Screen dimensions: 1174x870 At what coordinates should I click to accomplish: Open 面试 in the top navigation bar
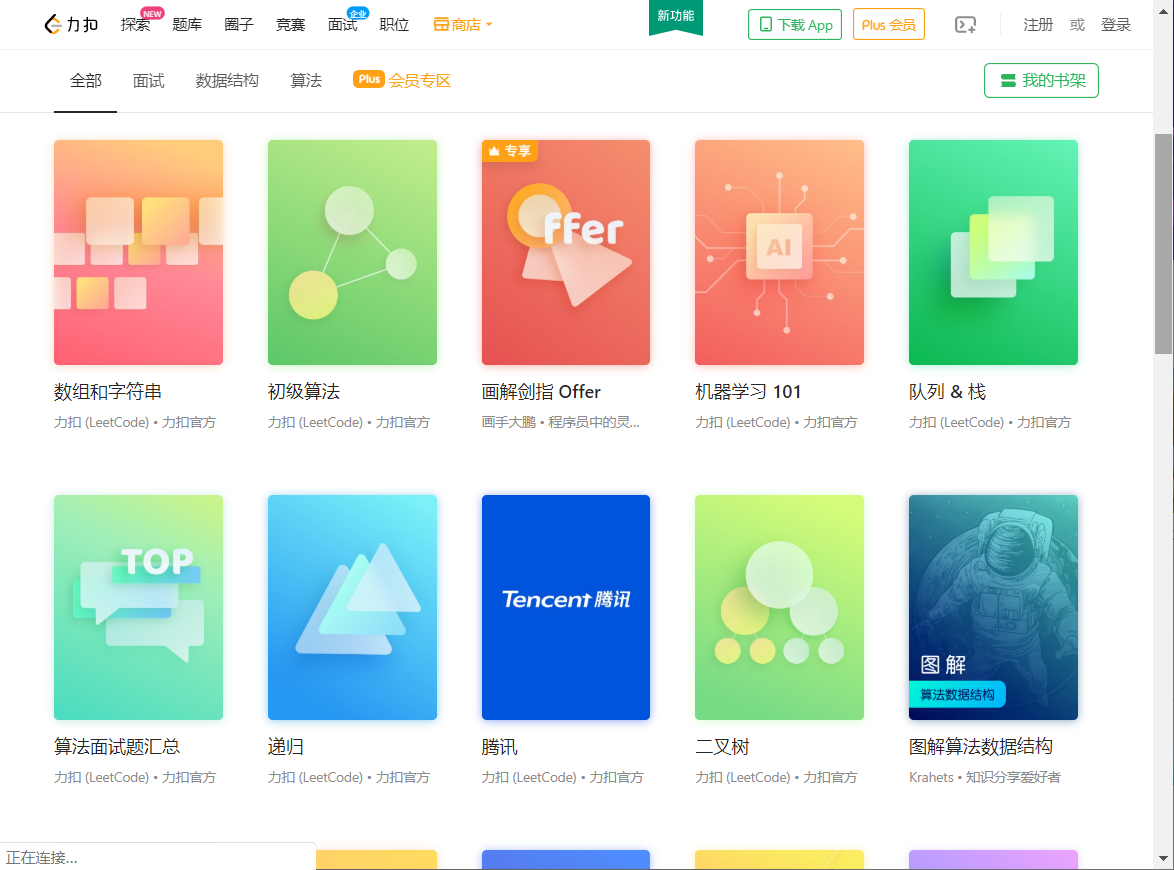click(x=342, y=25)
